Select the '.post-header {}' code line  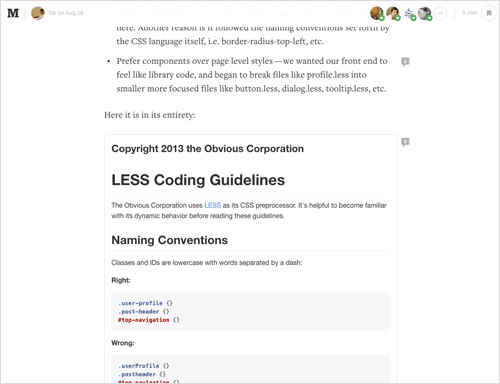(x=144, y=311)
